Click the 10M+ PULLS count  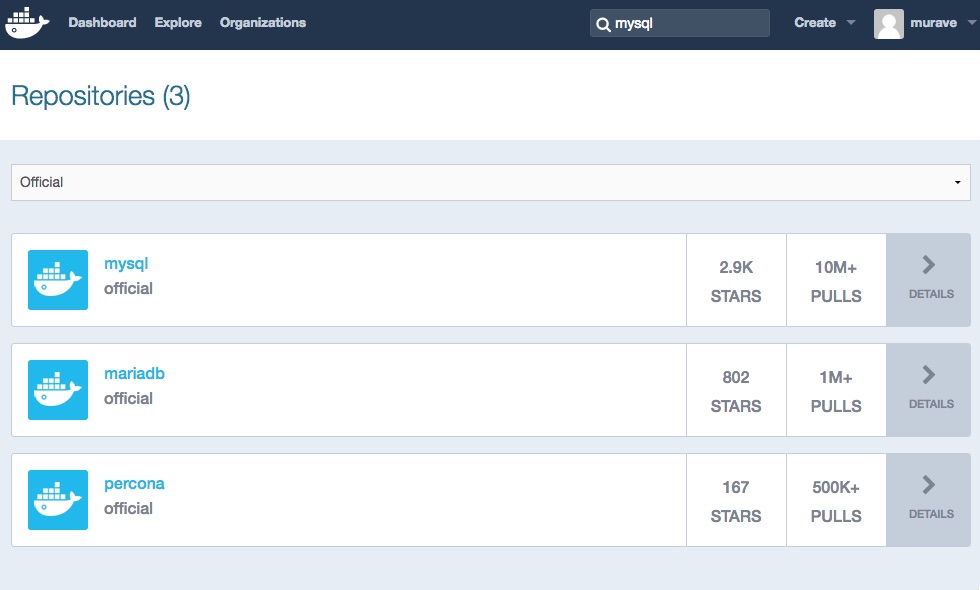point(836,281)
